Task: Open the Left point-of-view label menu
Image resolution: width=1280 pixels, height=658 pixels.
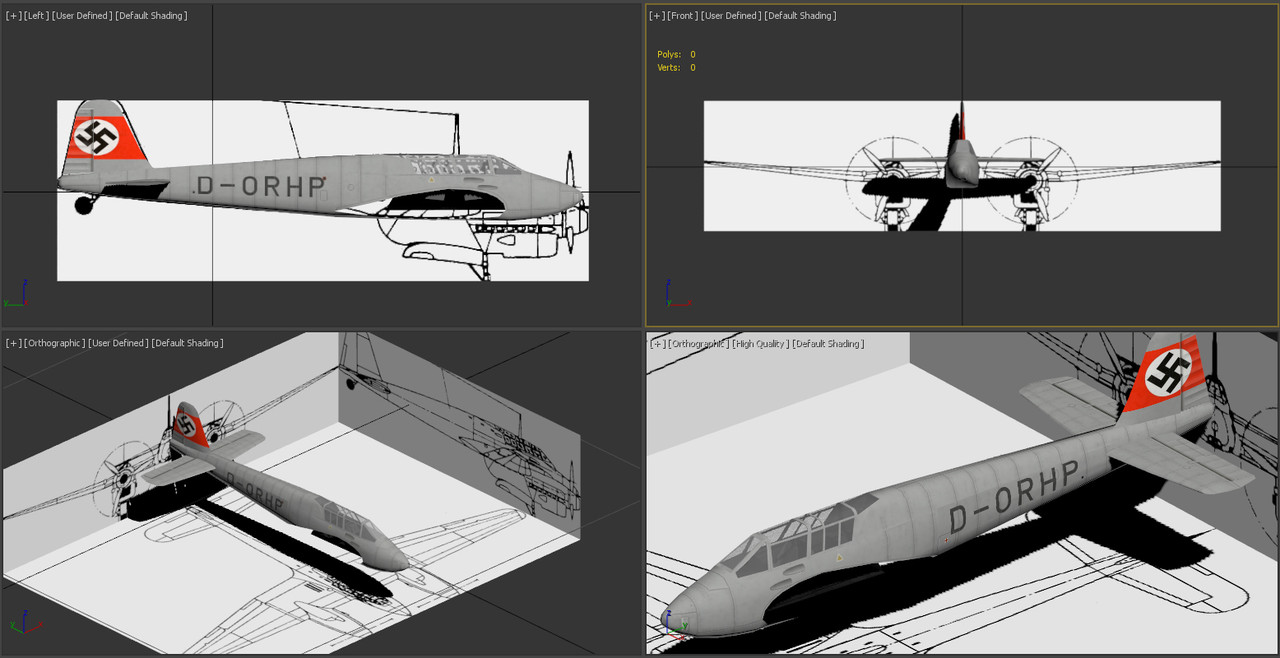Action: 37,16
